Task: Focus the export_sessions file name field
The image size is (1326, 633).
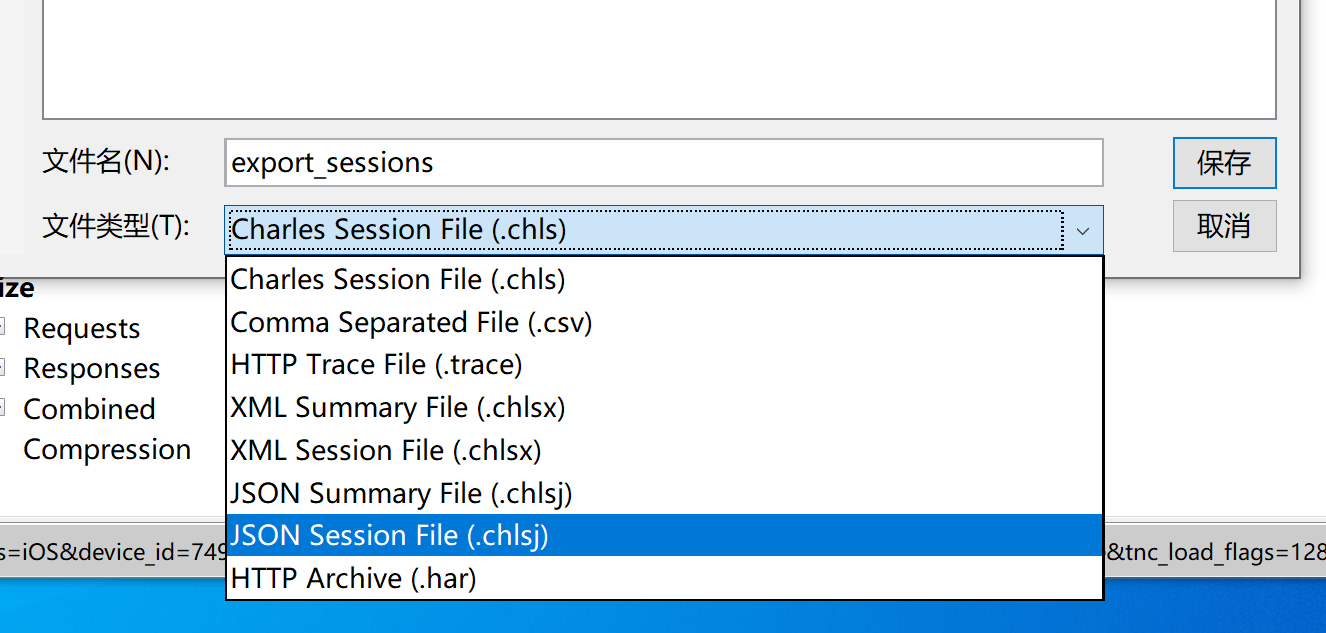Action: (663, 163)
